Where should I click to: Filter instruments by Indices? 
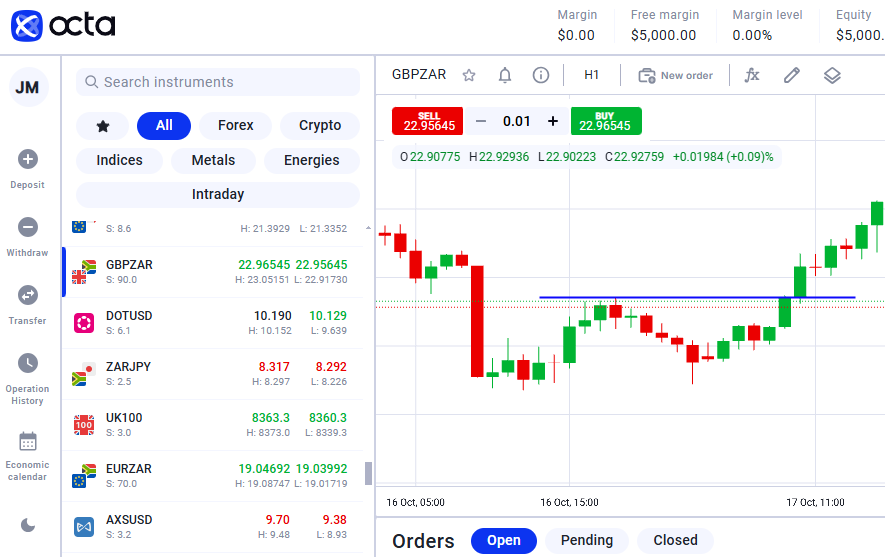click(120, 161)
